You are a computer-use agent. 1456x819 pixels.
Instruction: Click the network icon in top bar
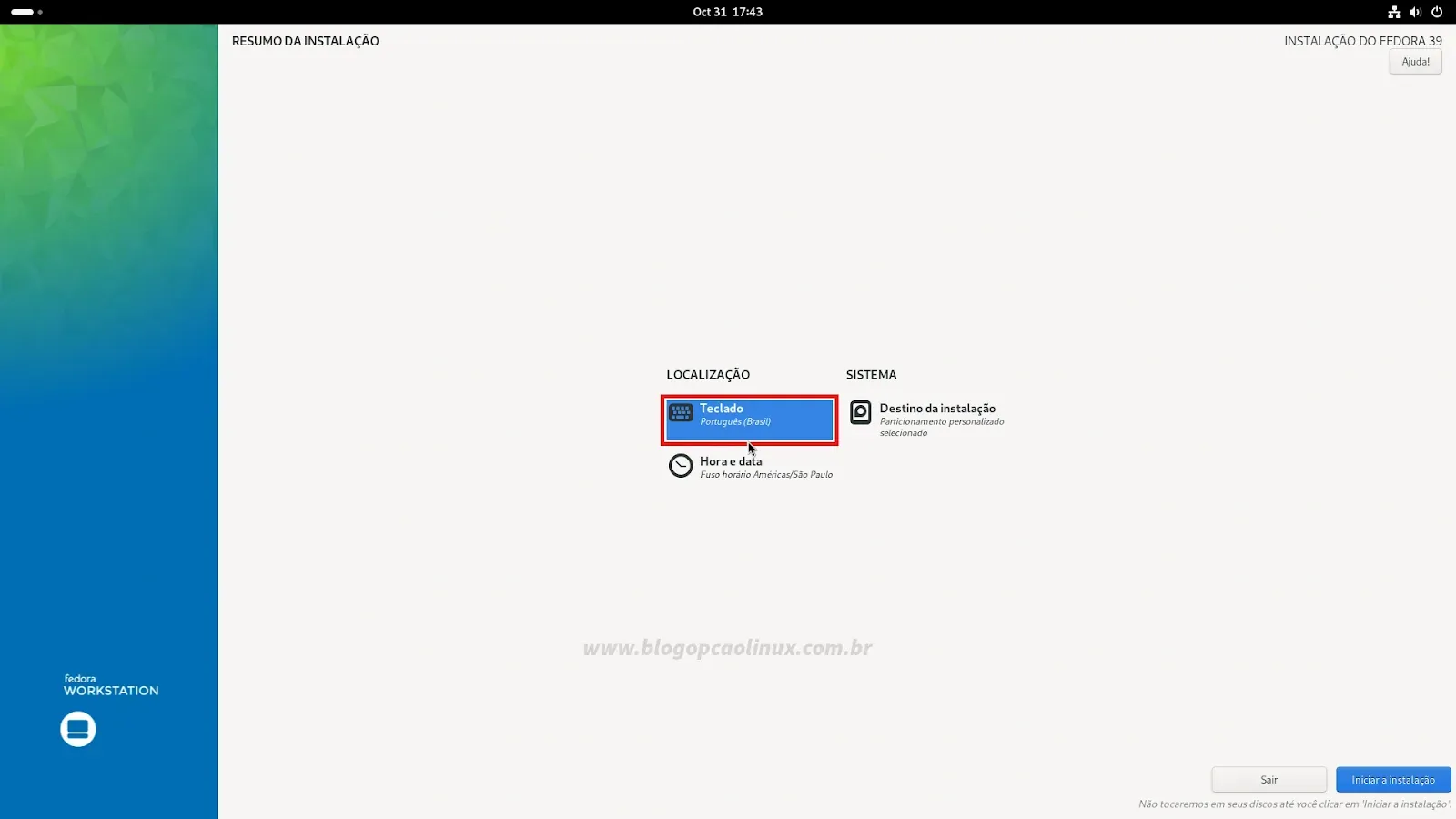point(1393,12)
